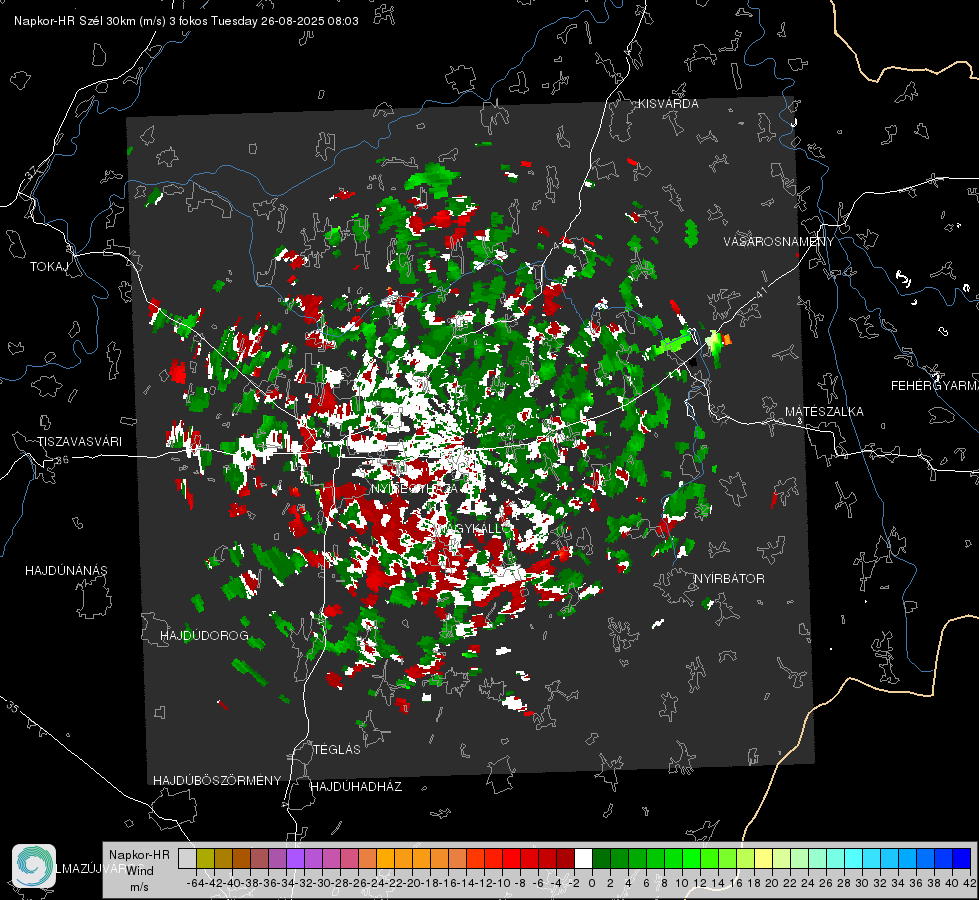Click the '-10' legend scale value

(502, 883)
